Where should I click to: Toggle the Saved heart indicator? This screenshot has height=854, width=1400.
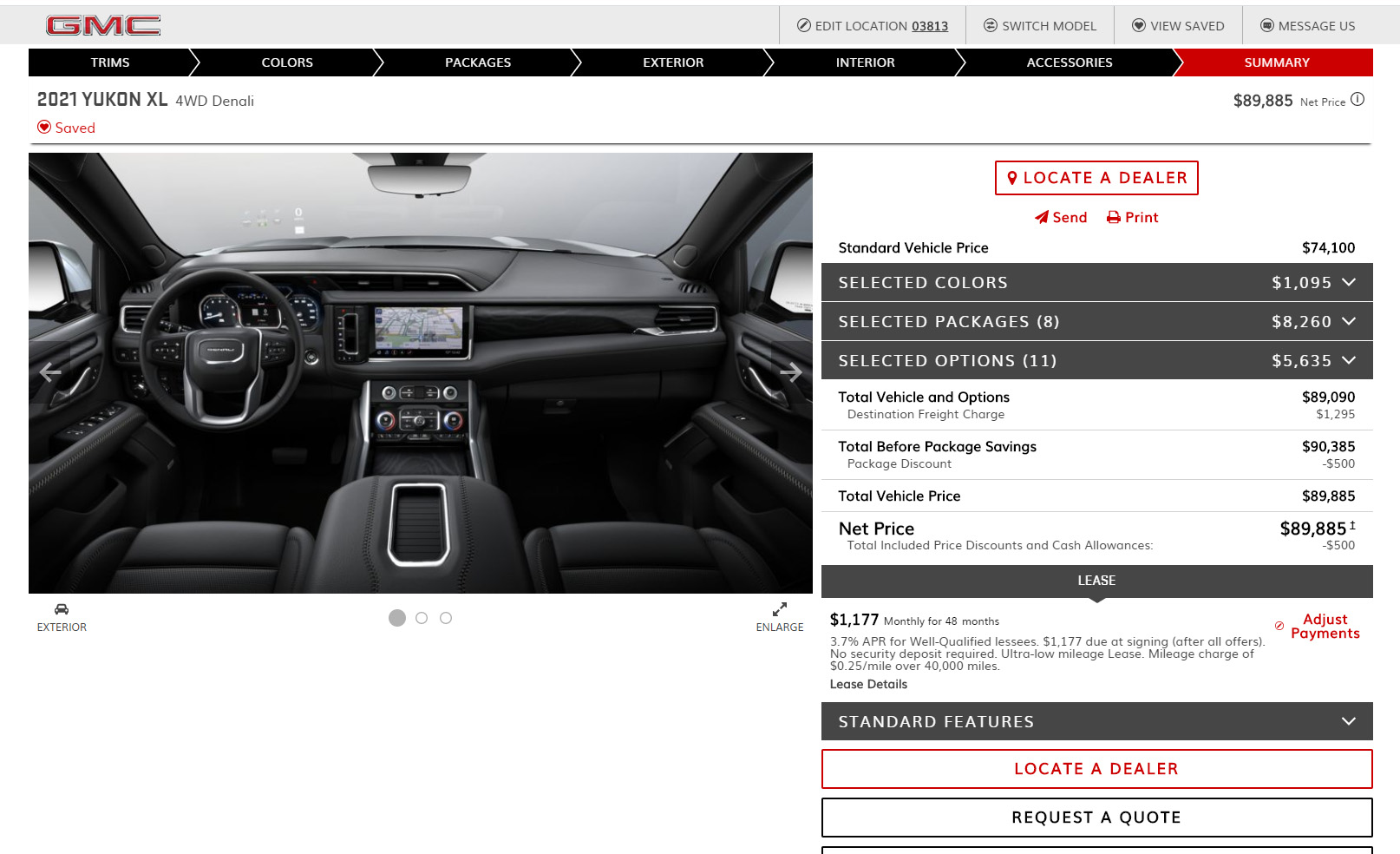pos(44,128)
